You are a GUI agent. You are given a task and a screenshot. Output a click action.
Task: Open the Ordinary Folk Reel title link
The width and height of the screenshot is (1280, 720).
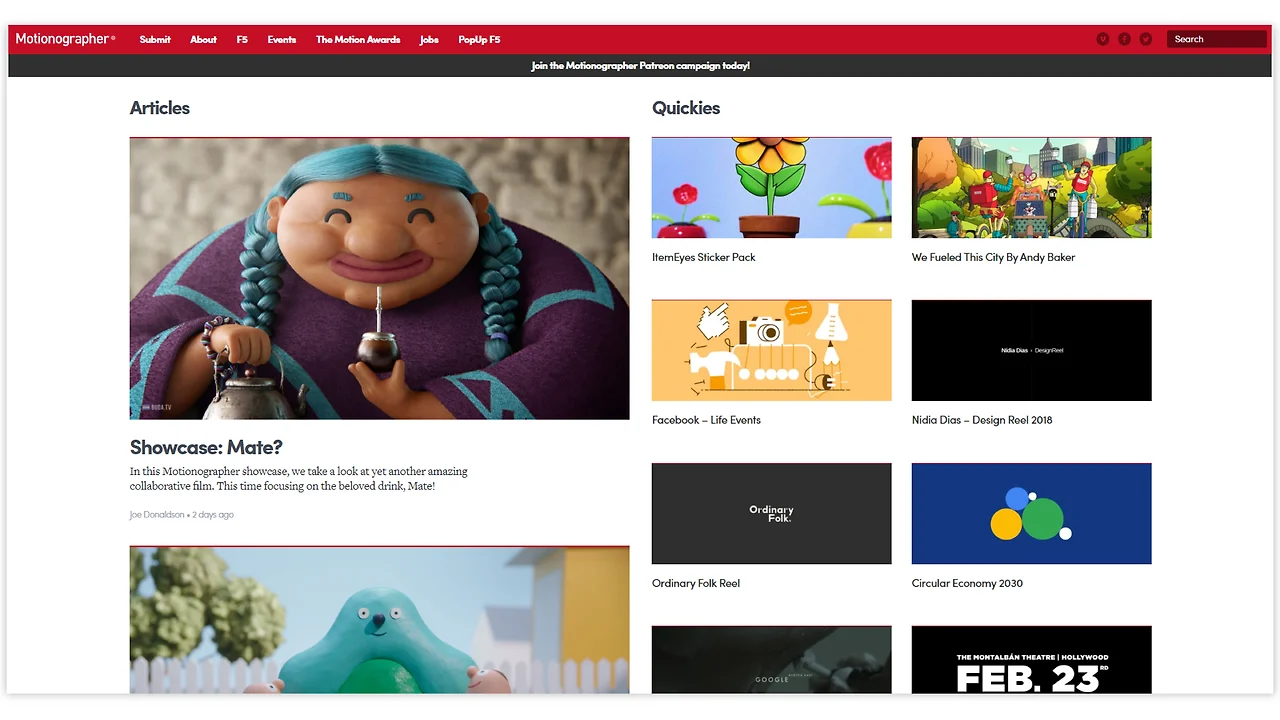tap(696, 583)
